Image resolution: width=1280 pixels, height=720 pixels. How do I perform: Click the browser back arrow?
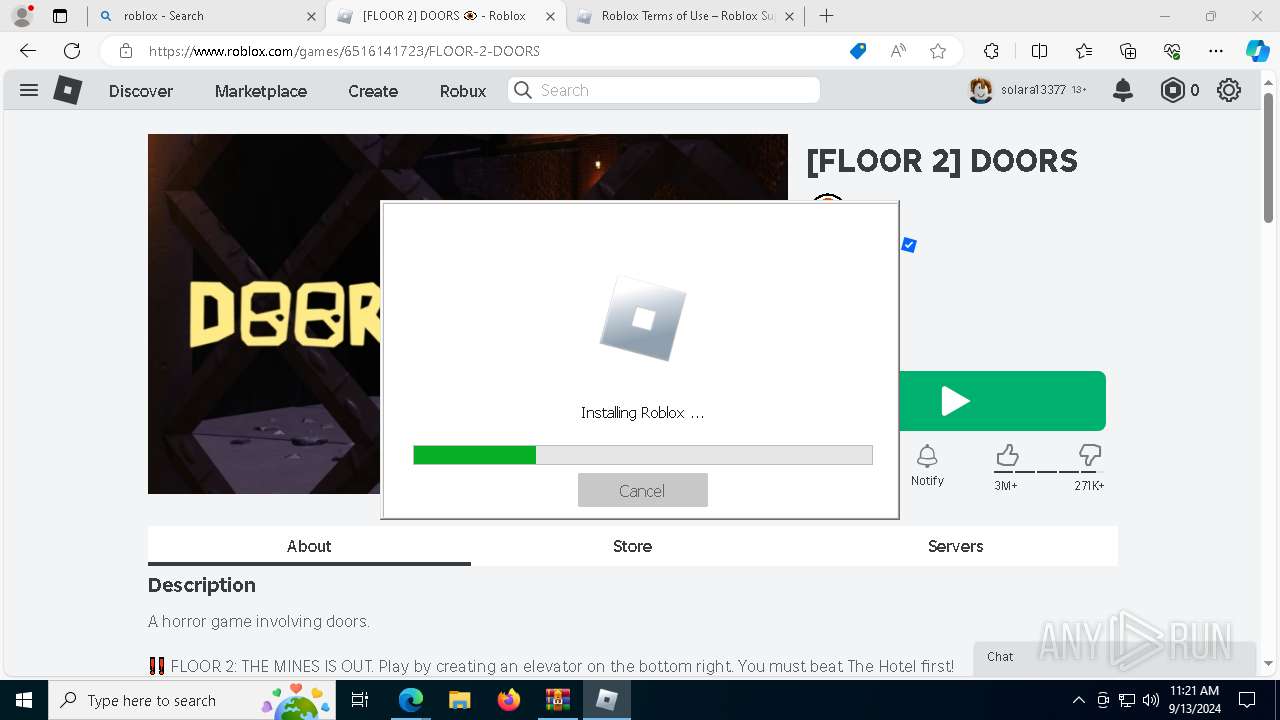[28, 51]
